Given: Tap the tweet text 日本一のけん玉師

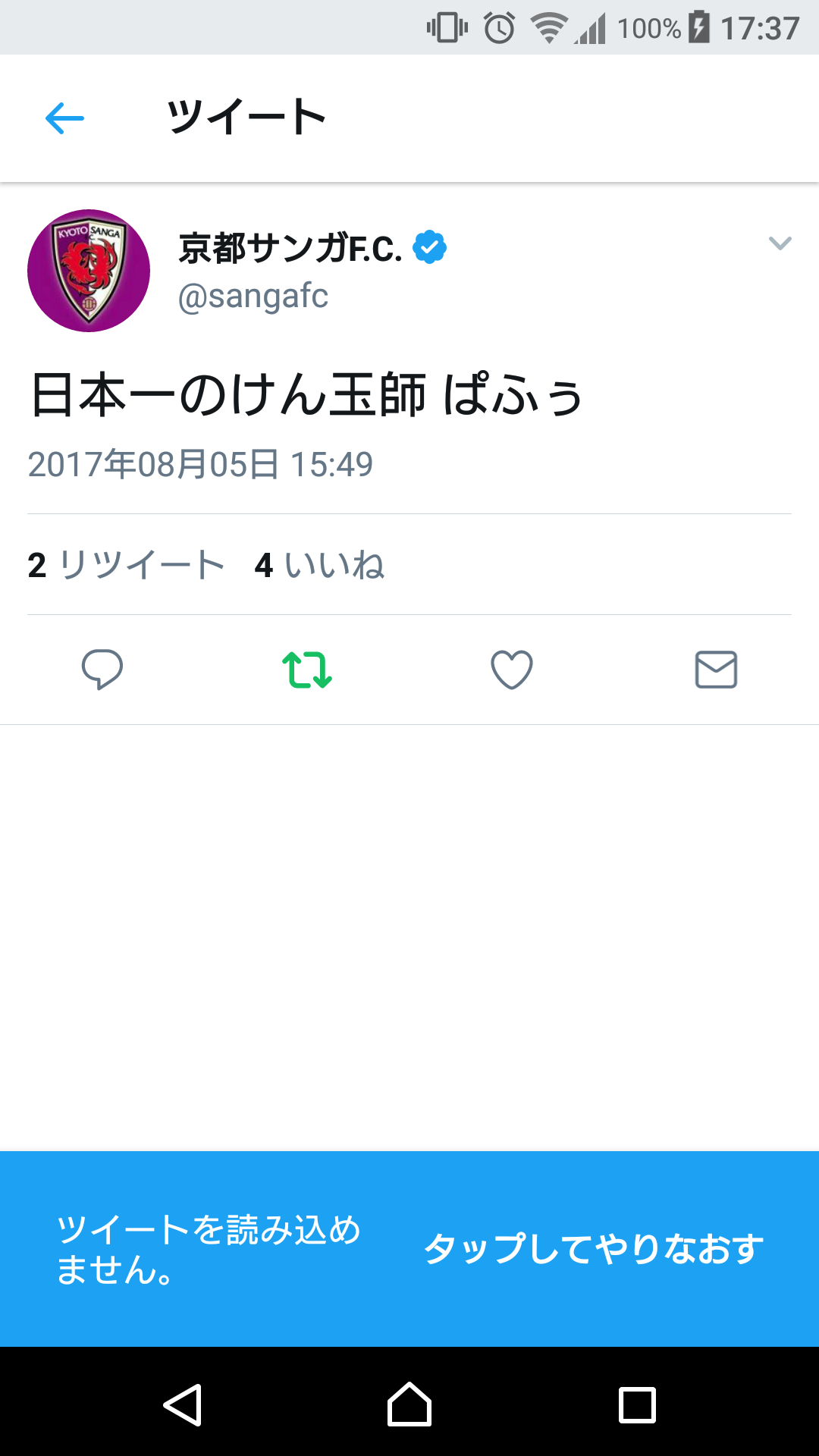Looking at the screenshot, I should (x=228, y=395).
